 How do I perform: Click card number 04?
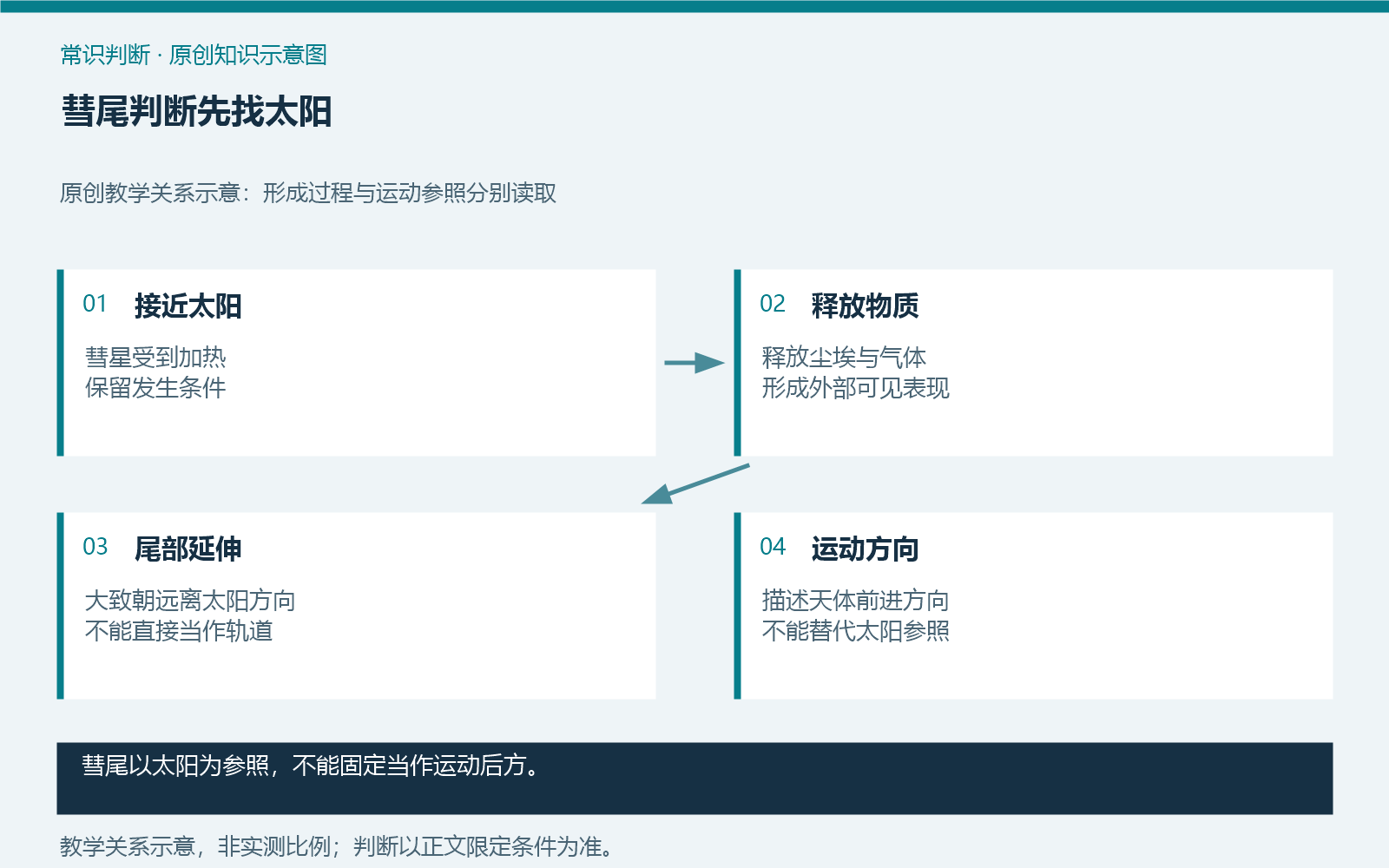tap(772, 547)
